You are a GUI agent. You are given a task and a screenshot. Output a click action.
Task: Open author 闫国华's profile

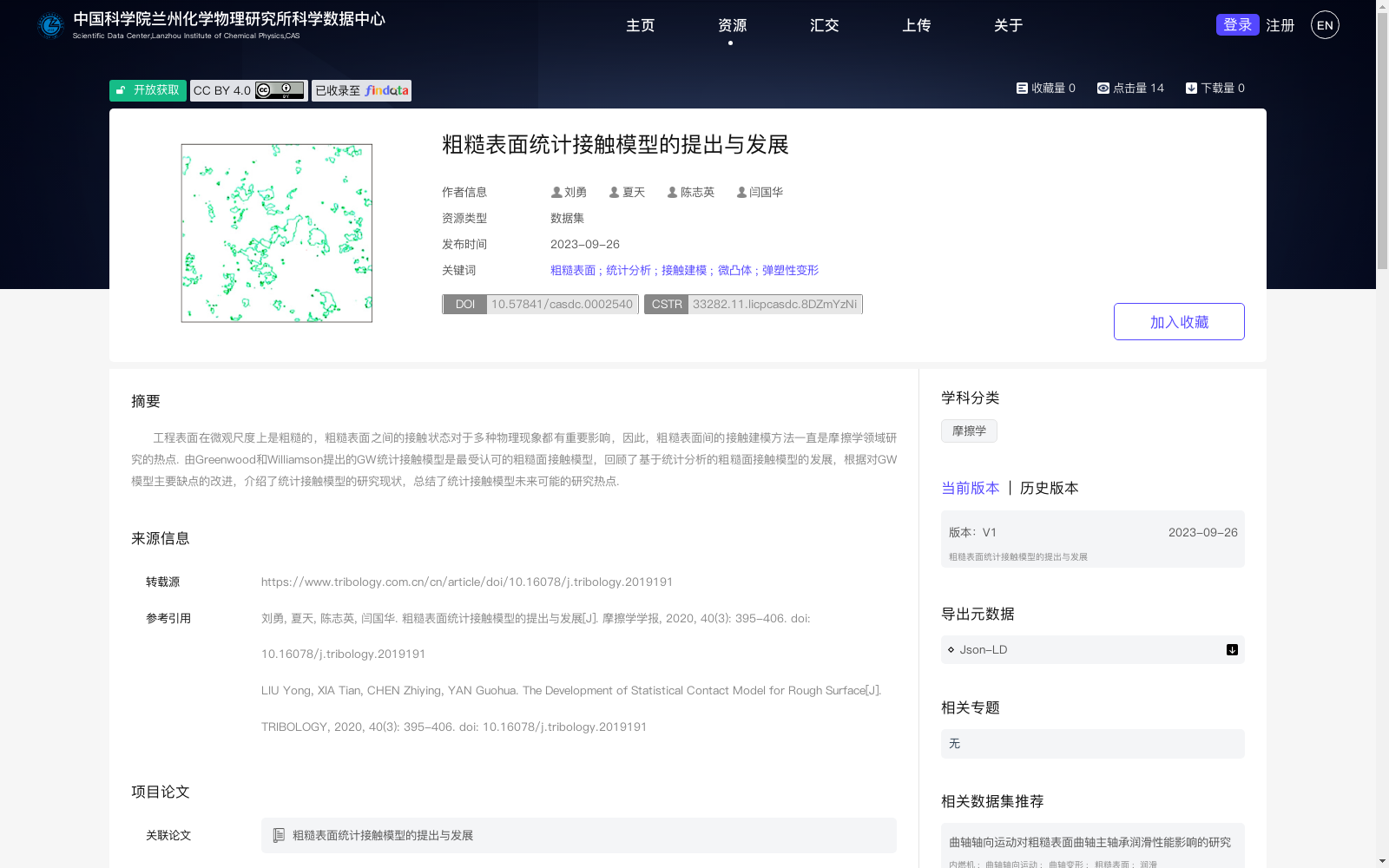pyautogui.click(x=760, y=192)
